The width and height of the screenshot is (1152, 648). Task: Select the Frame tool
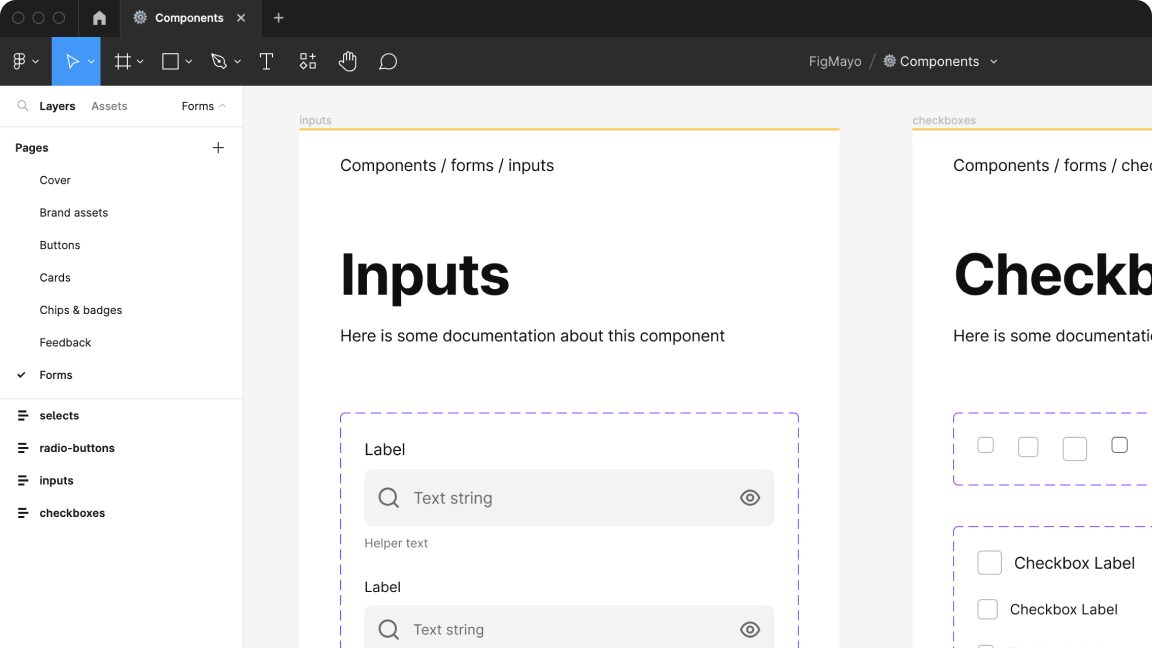tap(122, 61)
